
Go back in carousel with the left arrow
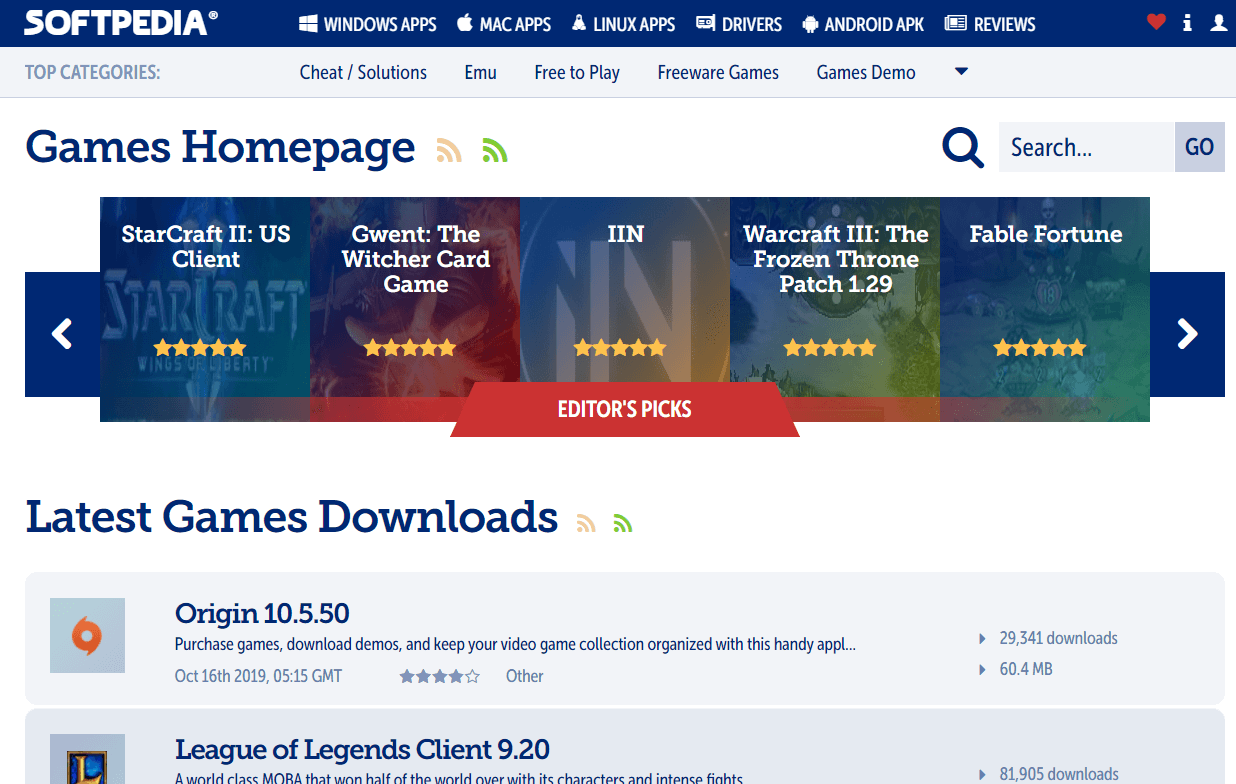pyautogui.click(x=62, y=335)
